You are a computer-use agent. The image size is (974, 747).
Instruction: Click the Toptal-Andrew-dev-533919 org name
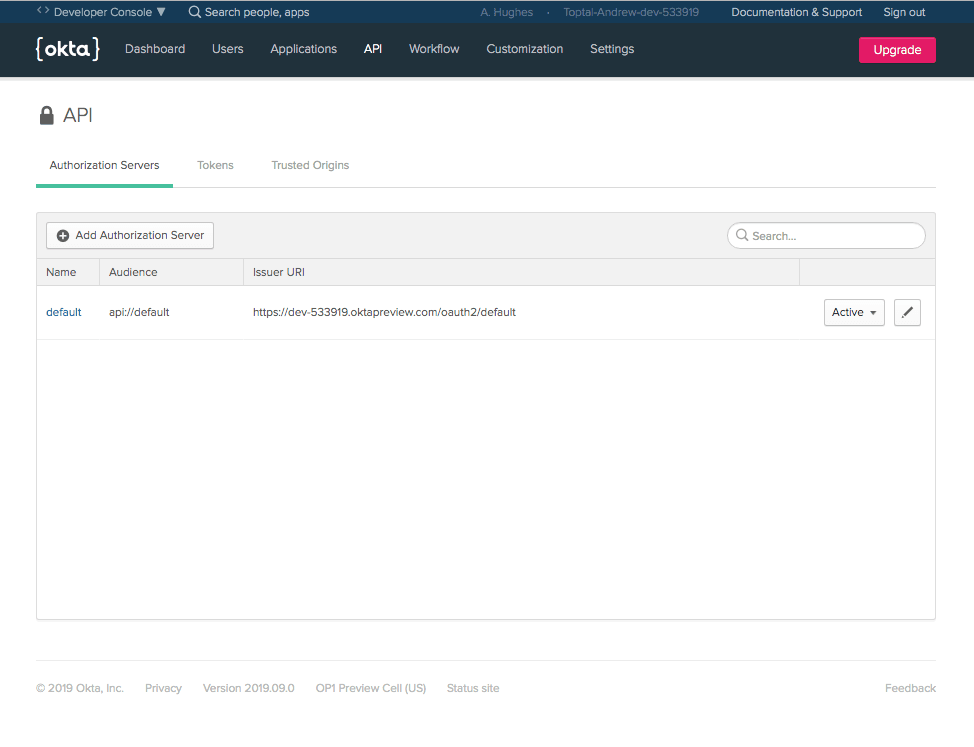[631, 12]
